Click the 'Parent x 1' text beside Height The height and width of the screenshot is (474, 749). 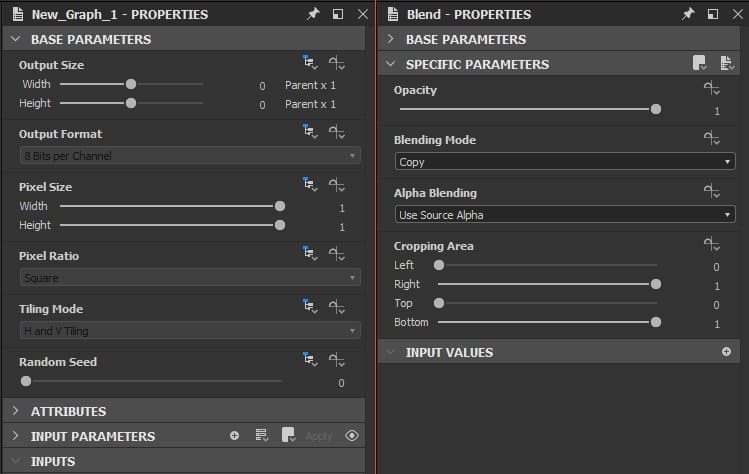310,104
